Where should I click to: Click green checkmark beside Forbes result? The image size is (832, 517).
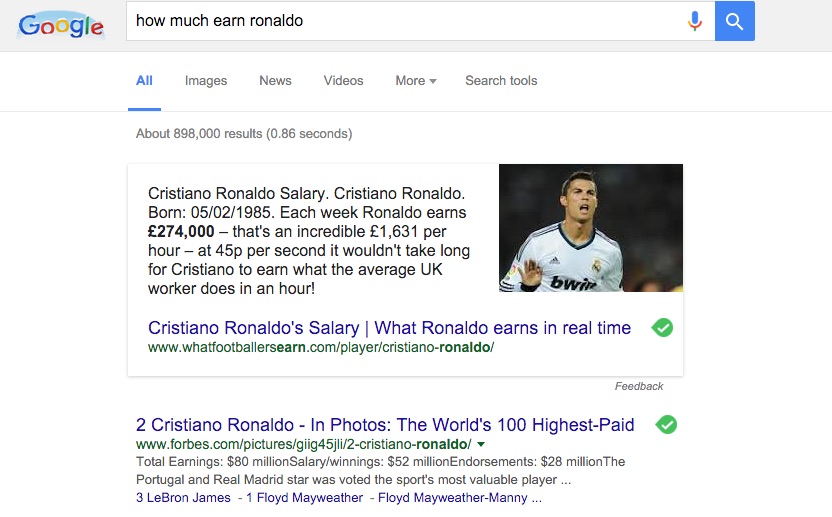pos(666,425)
